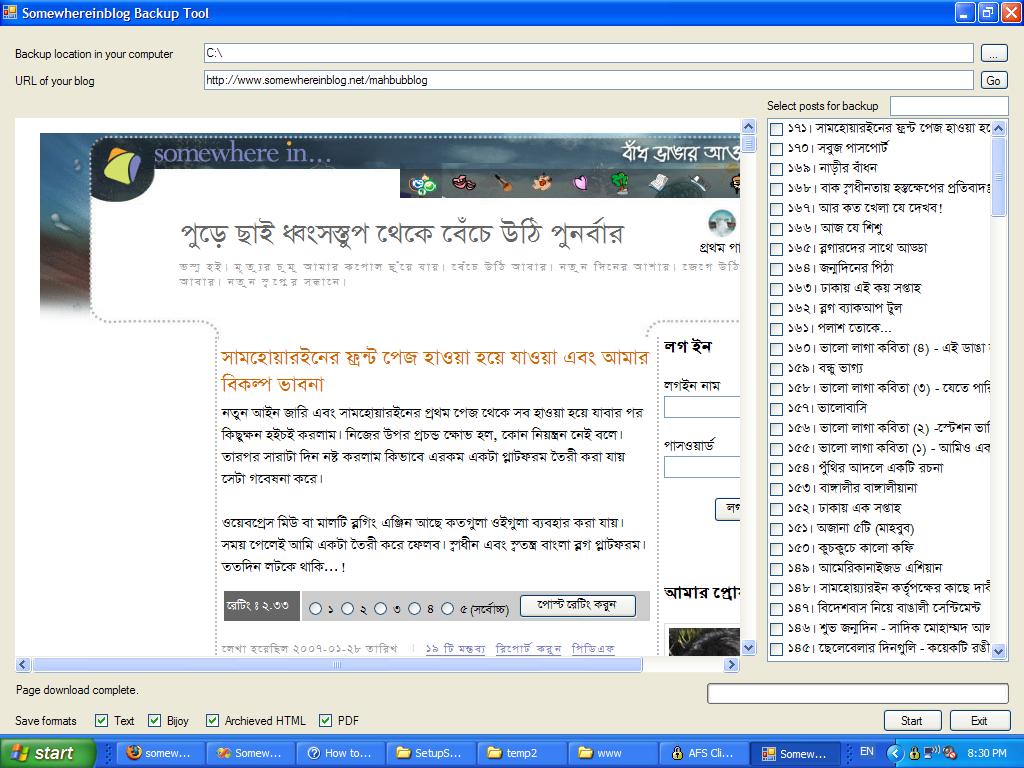Viewport: 1024px width, 768px height.
Task: Open the How to help taskbar item
Action: [340, 753]
